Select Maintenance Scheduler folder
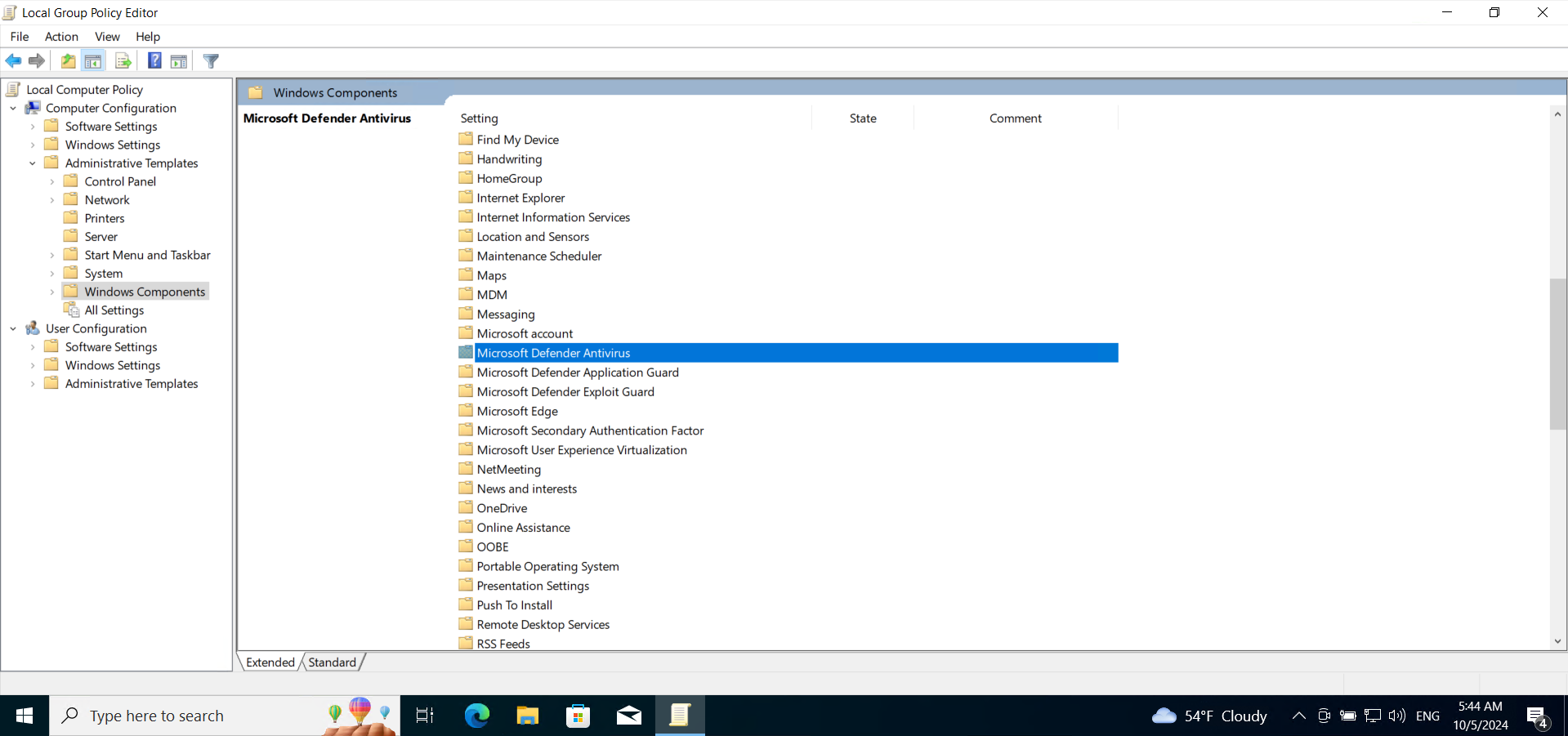Viewport: 1568px width, 736px height. tap(539, 256)
